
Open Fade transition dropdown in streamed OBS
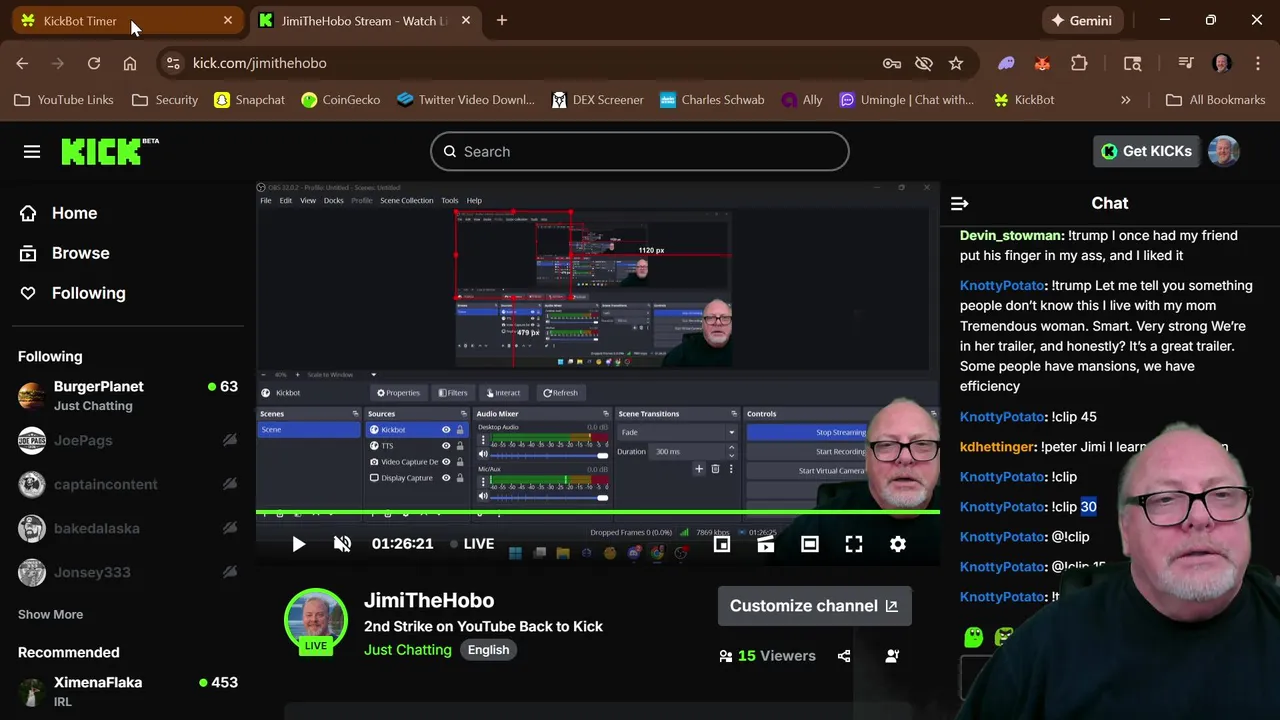676,432
